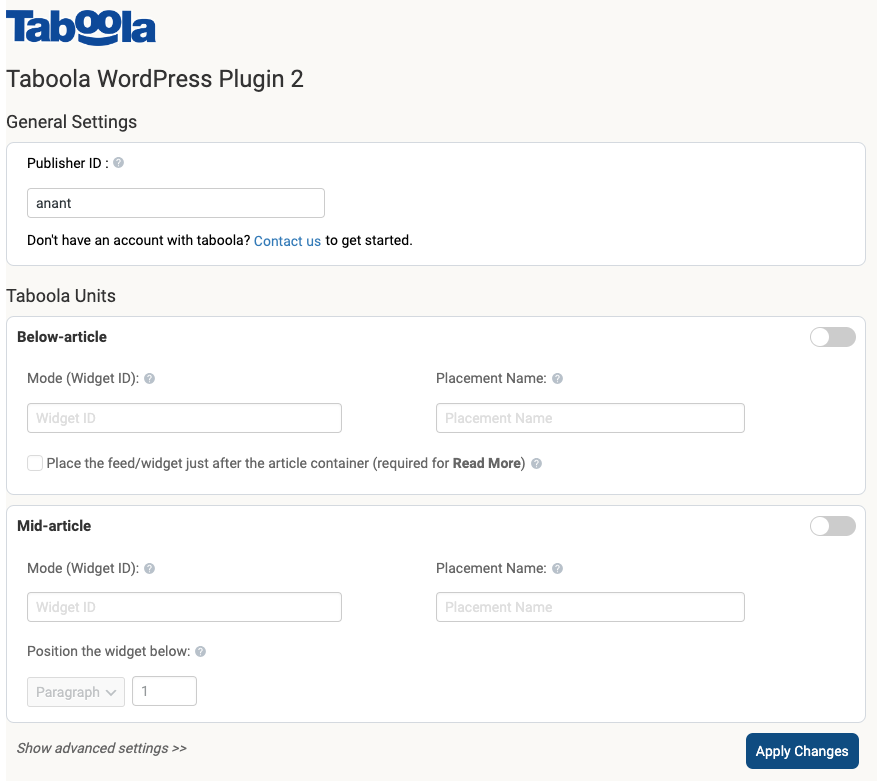The height and width of the screenshot is (781, 877).
Task: Click the Publisher ID input field
Action: 176,203
